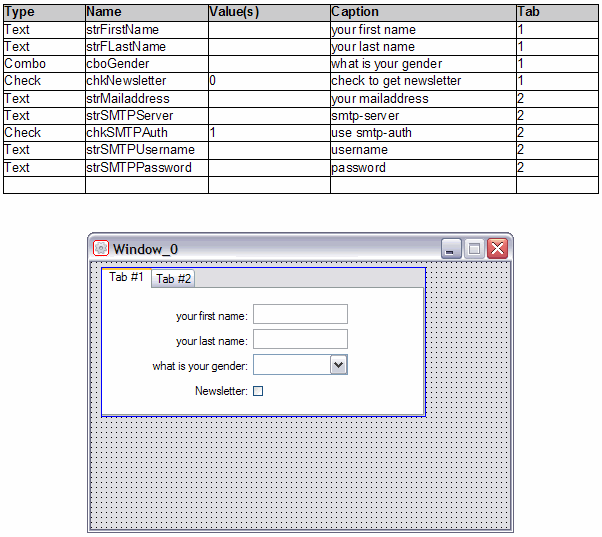Click the Caption column header
This screenshot has width=602, height=537.
tap(423, 12)
